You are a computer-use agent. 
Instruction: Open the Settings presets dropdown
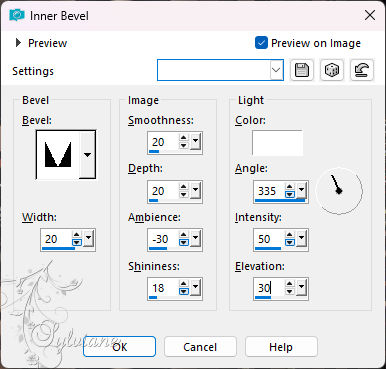[276, 70]
